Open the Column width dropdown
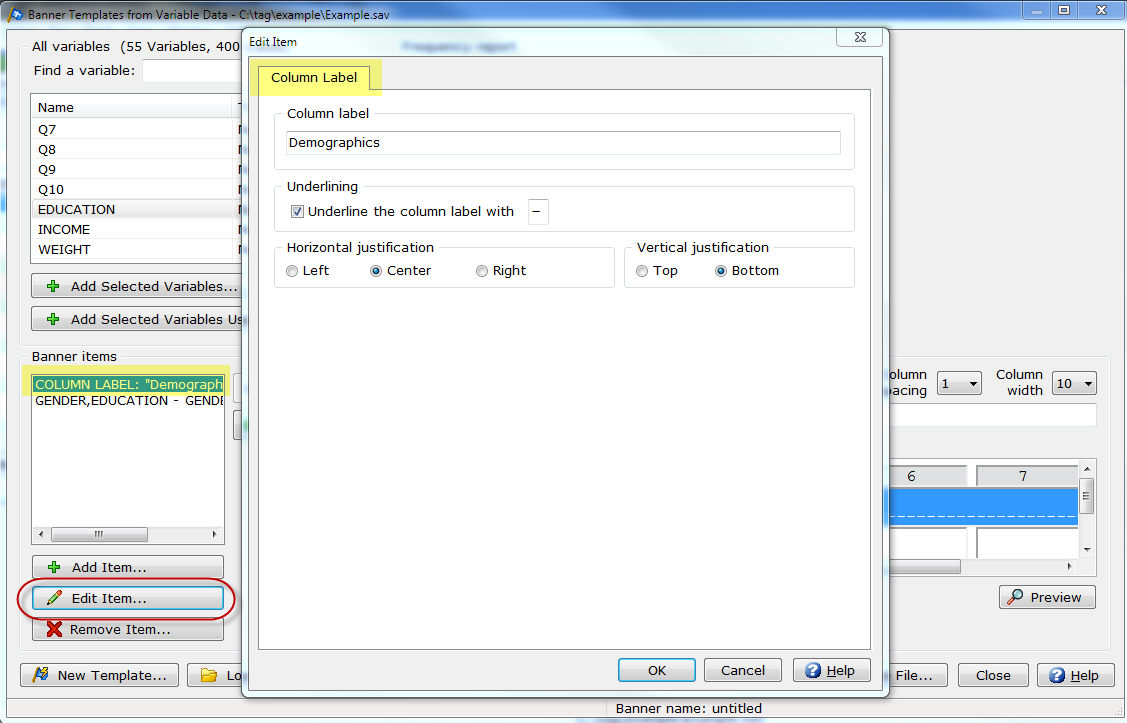 (x=1074, y=383)
